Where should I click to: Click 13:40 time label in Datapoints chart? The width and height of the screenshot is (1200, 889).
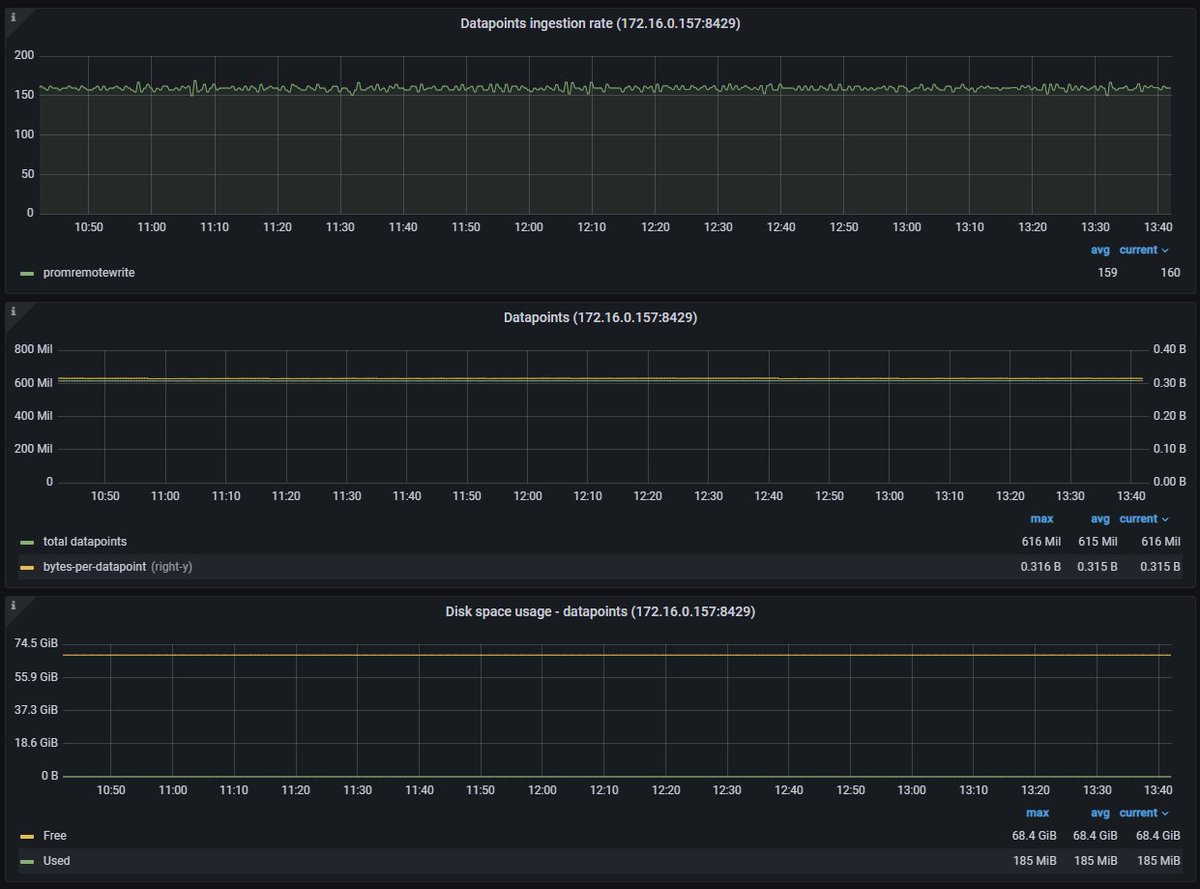1131,496
